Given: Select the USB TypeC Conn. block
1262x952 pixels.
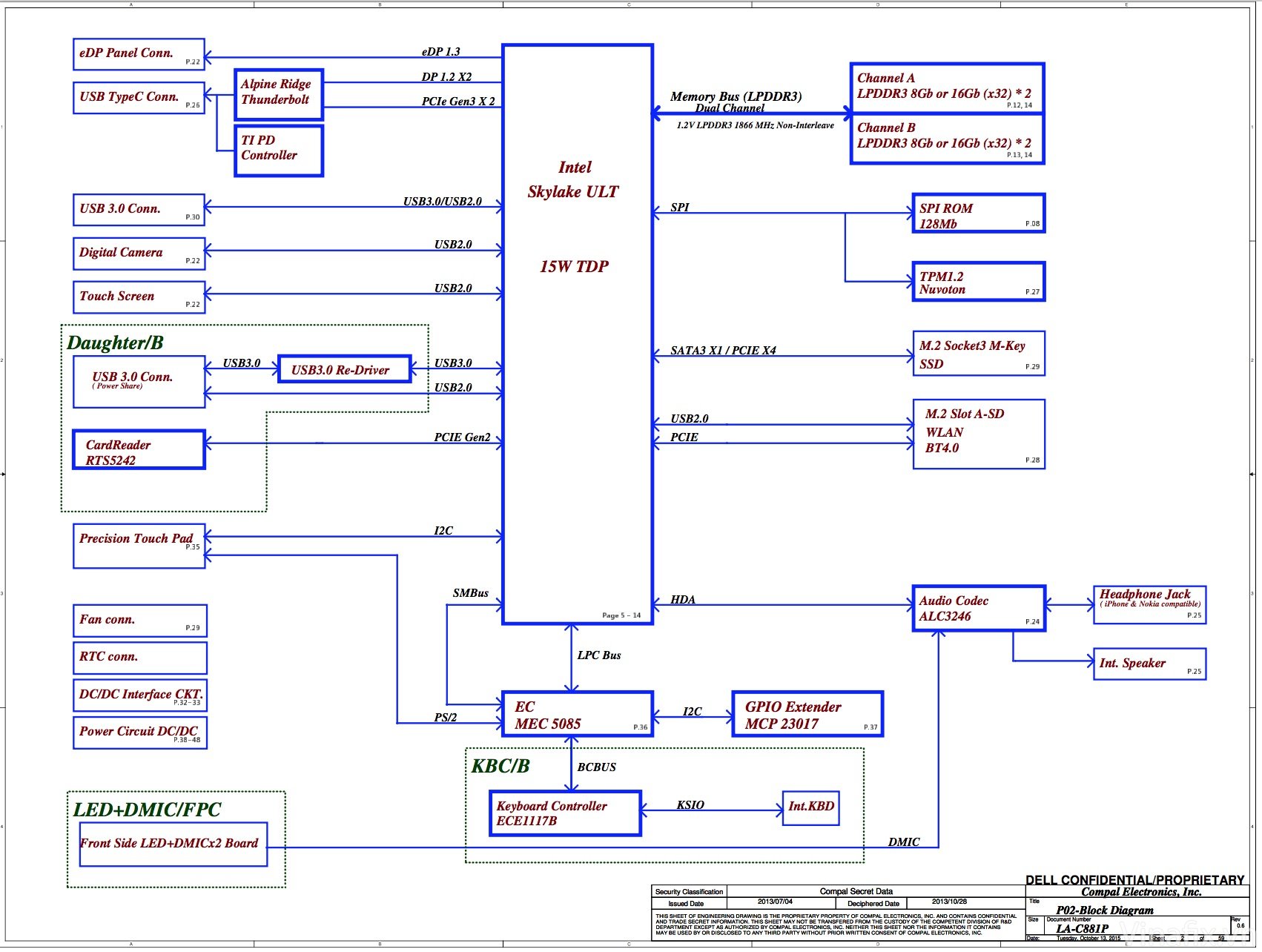Looking at the screenshot, I should (139, 98).
